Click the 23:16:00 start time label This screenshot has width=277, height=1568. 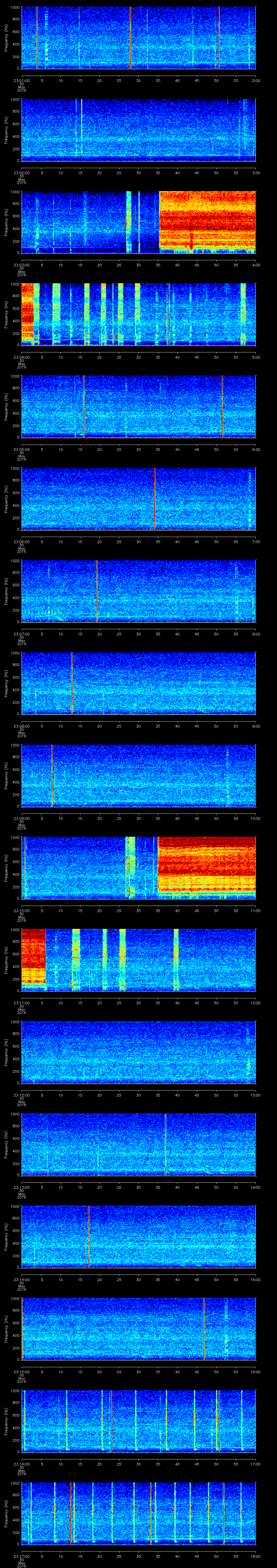tap(21, 1464)
